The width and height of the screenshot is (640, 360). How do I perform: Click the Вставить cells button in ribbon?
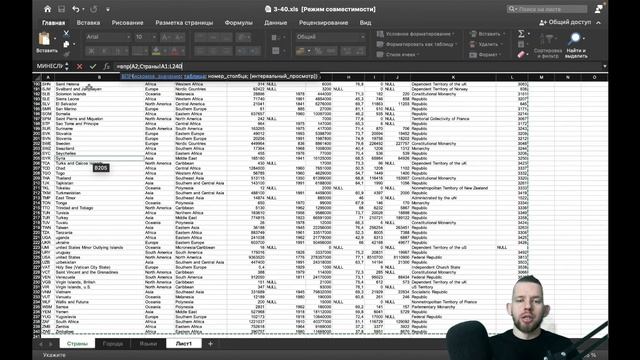487,34
